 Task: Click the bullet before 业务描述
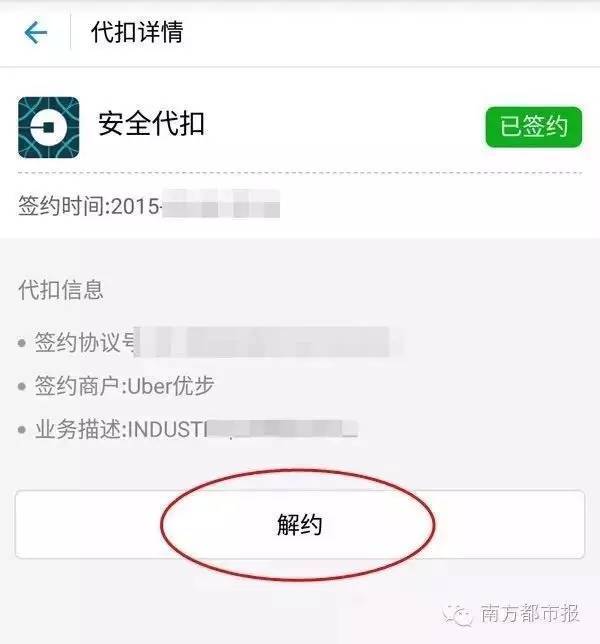click(x=22, y=430)
